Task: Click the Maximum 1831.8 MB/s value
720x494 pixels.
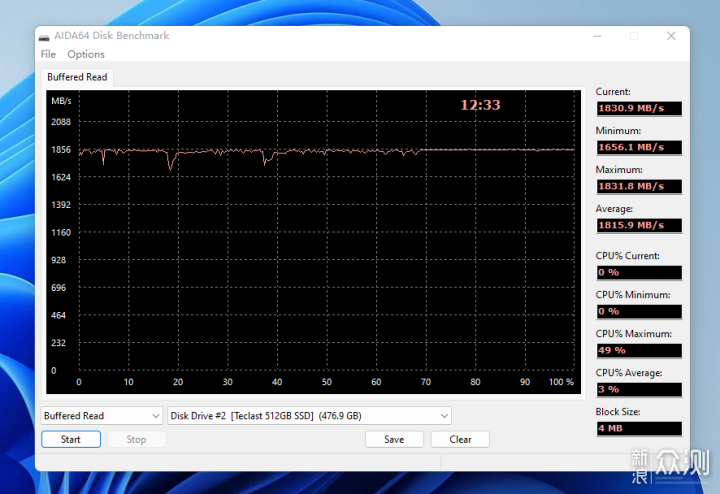Action: [x=639, y=186]
